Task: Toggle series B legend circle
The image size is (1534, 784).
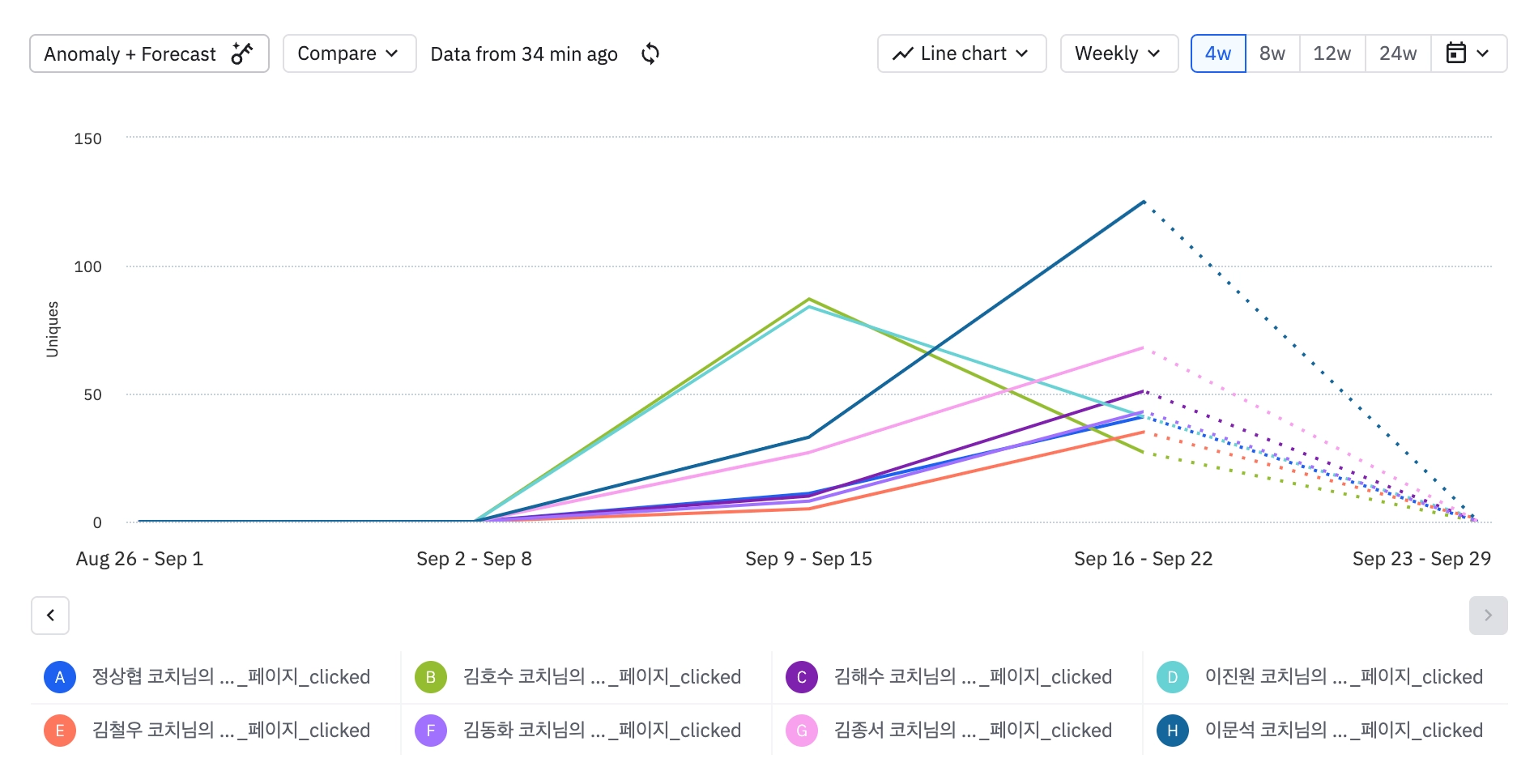Action: click(x=431, y=677)
